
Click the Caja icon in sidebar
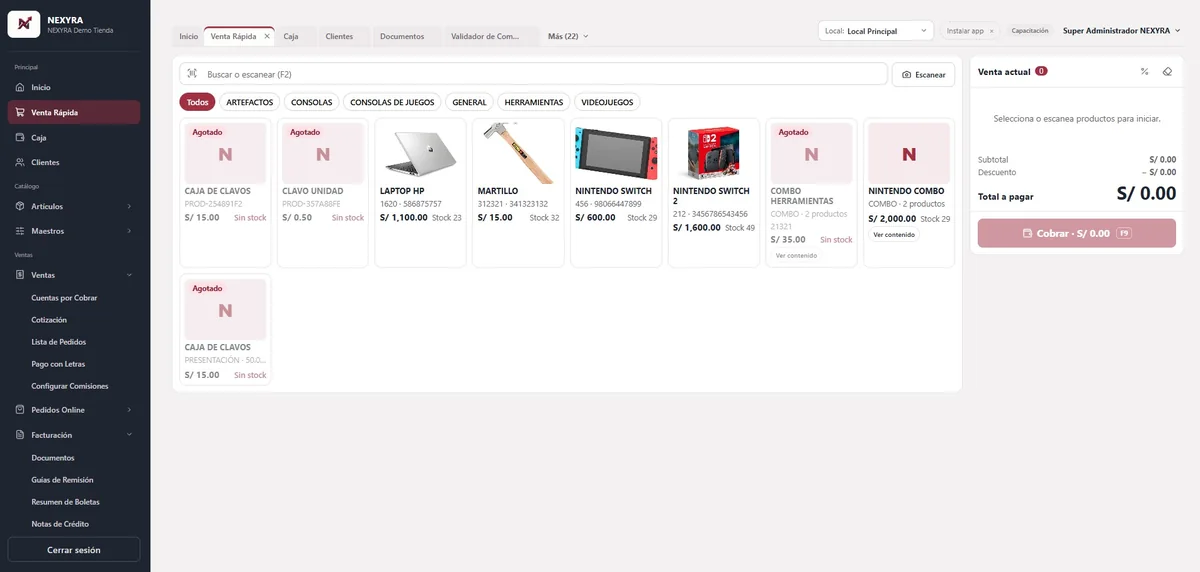click(20, 137)
